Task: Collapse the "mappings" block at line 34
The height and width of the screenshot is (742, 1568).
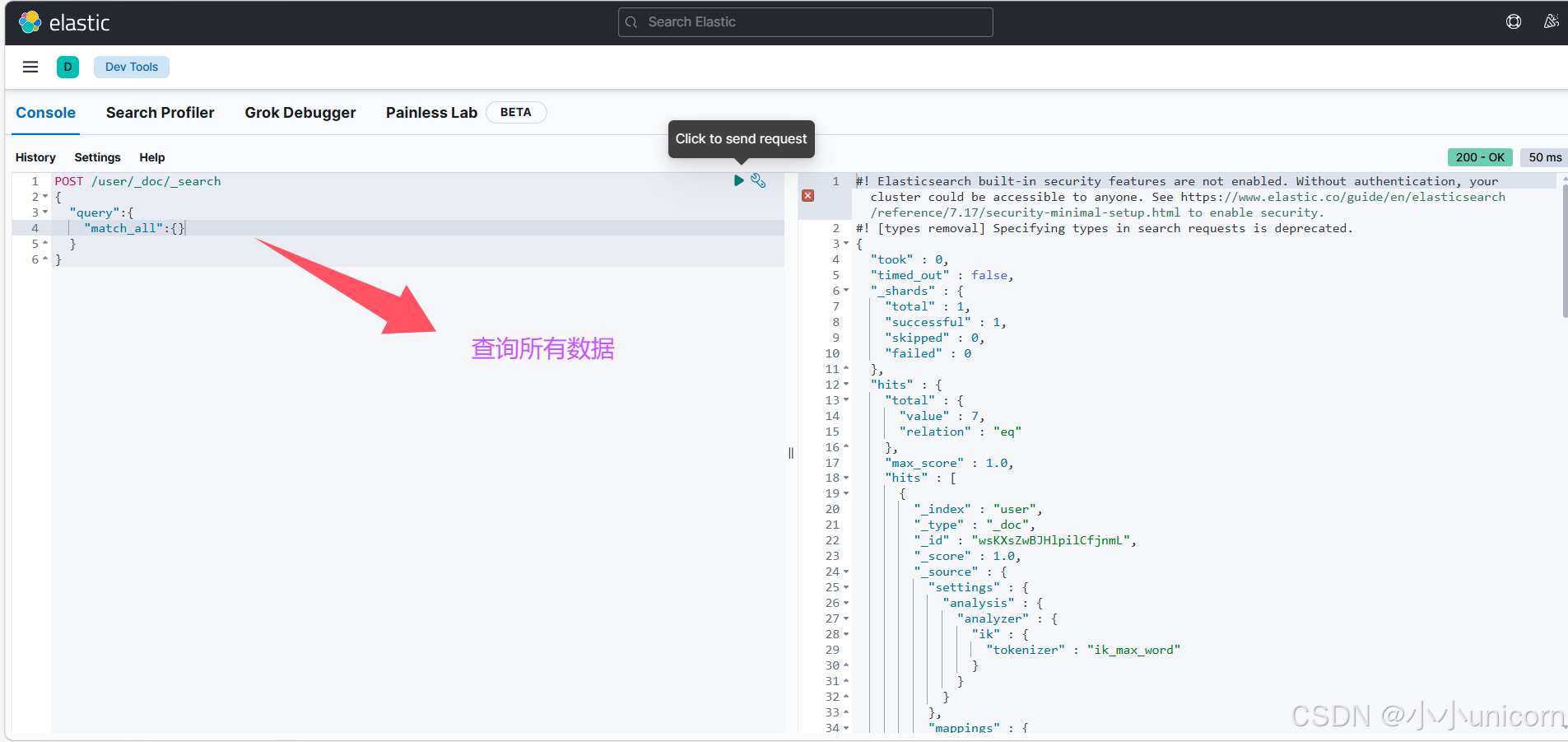Action: [846, 728]
